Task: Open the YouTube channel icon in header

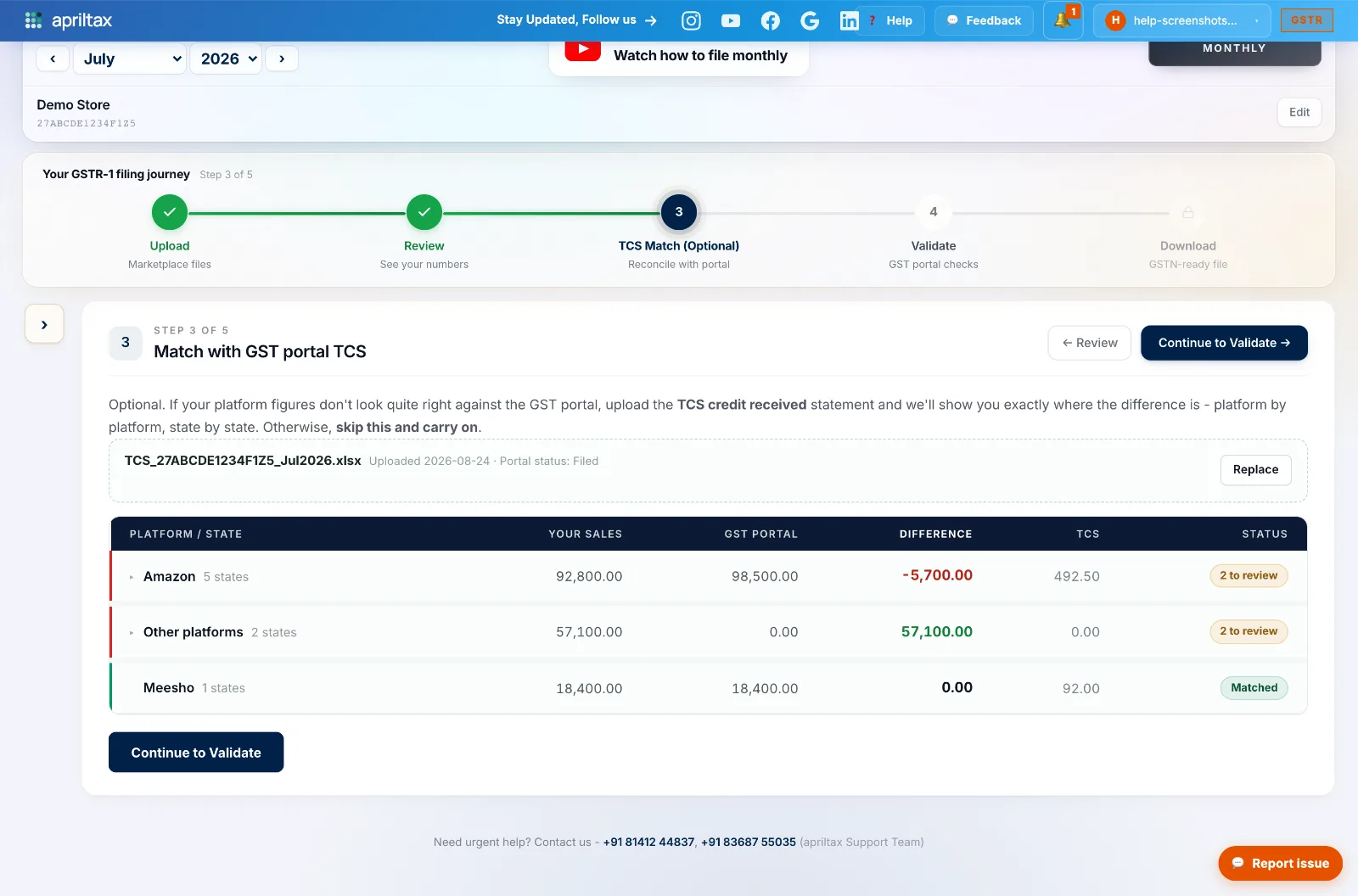Action: pyautogui.click(x=731, y=20)
